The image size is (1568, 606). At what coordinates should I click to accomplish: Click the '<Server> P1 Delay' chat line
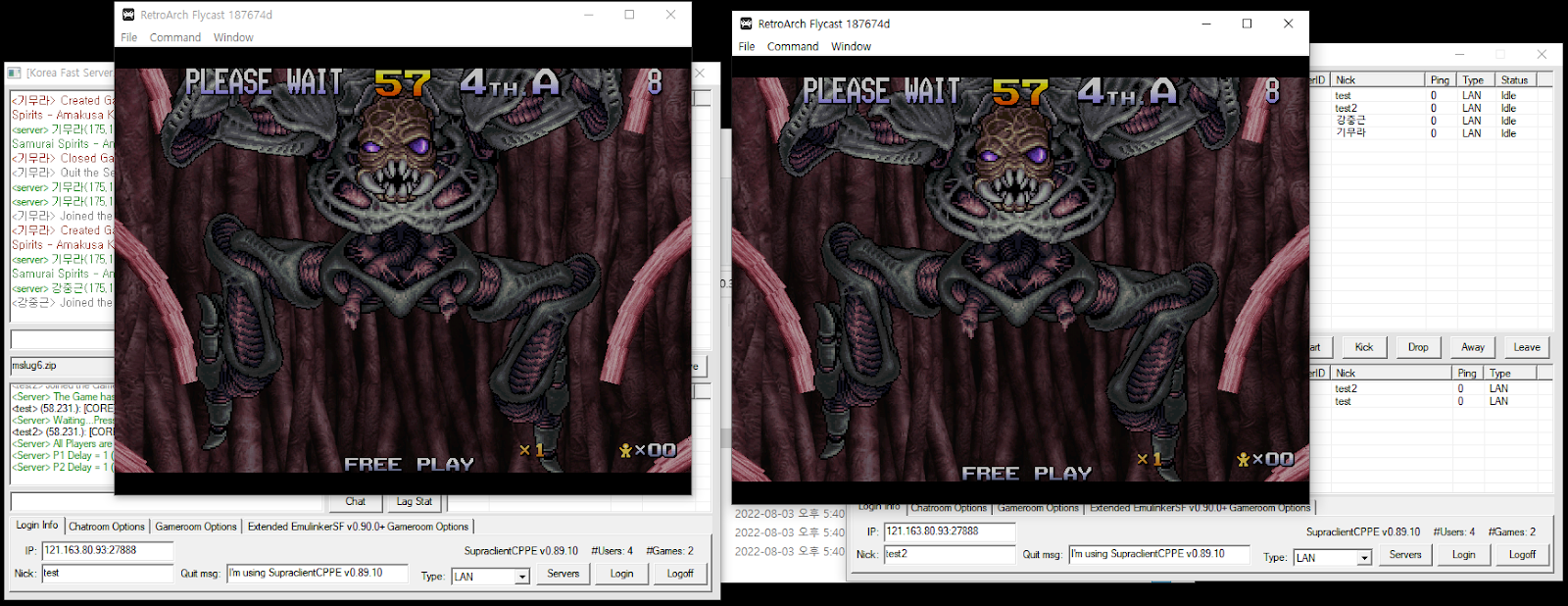tap(63, 456)
